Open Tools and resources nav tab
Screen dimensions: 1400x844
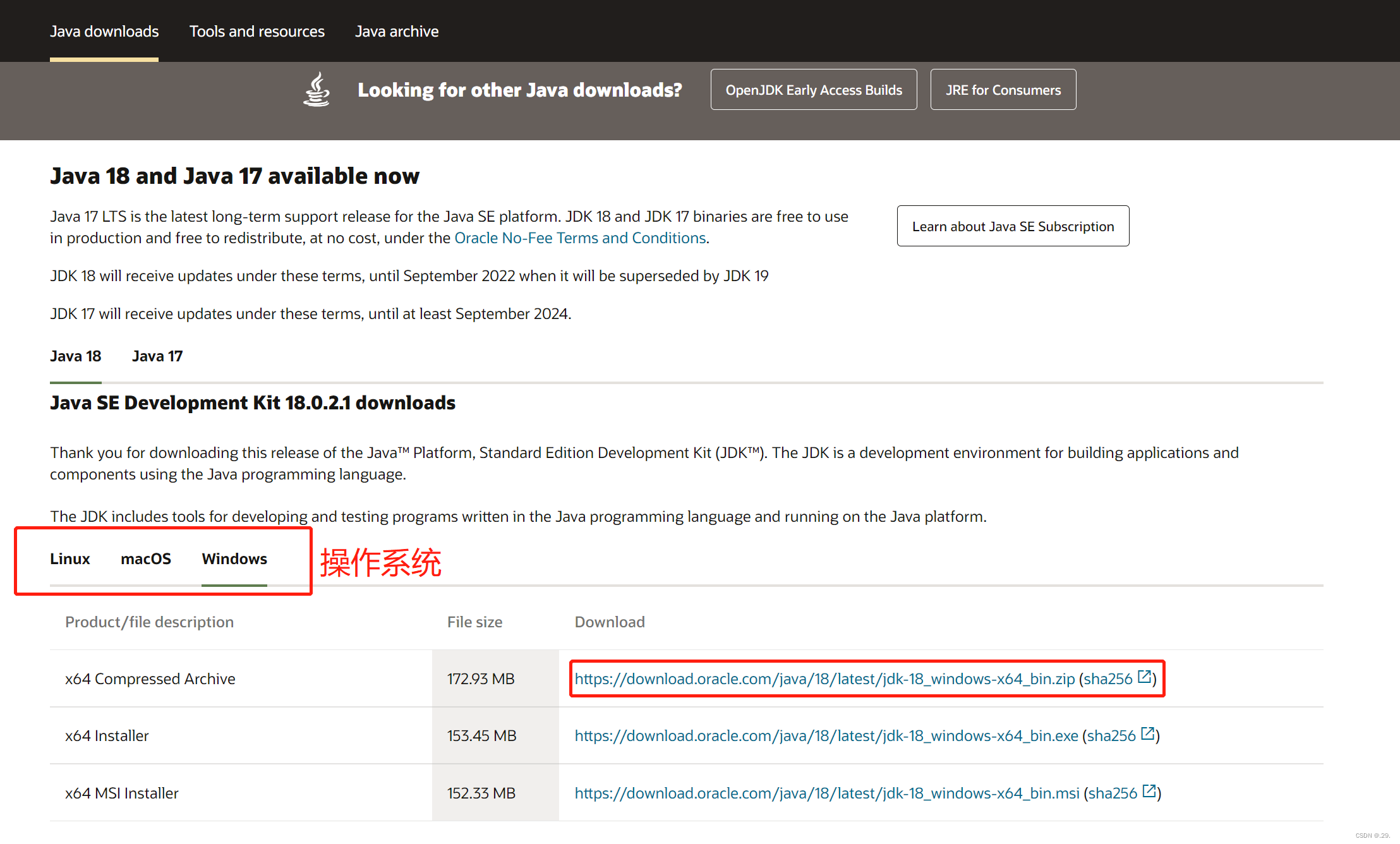coord(256,31)
